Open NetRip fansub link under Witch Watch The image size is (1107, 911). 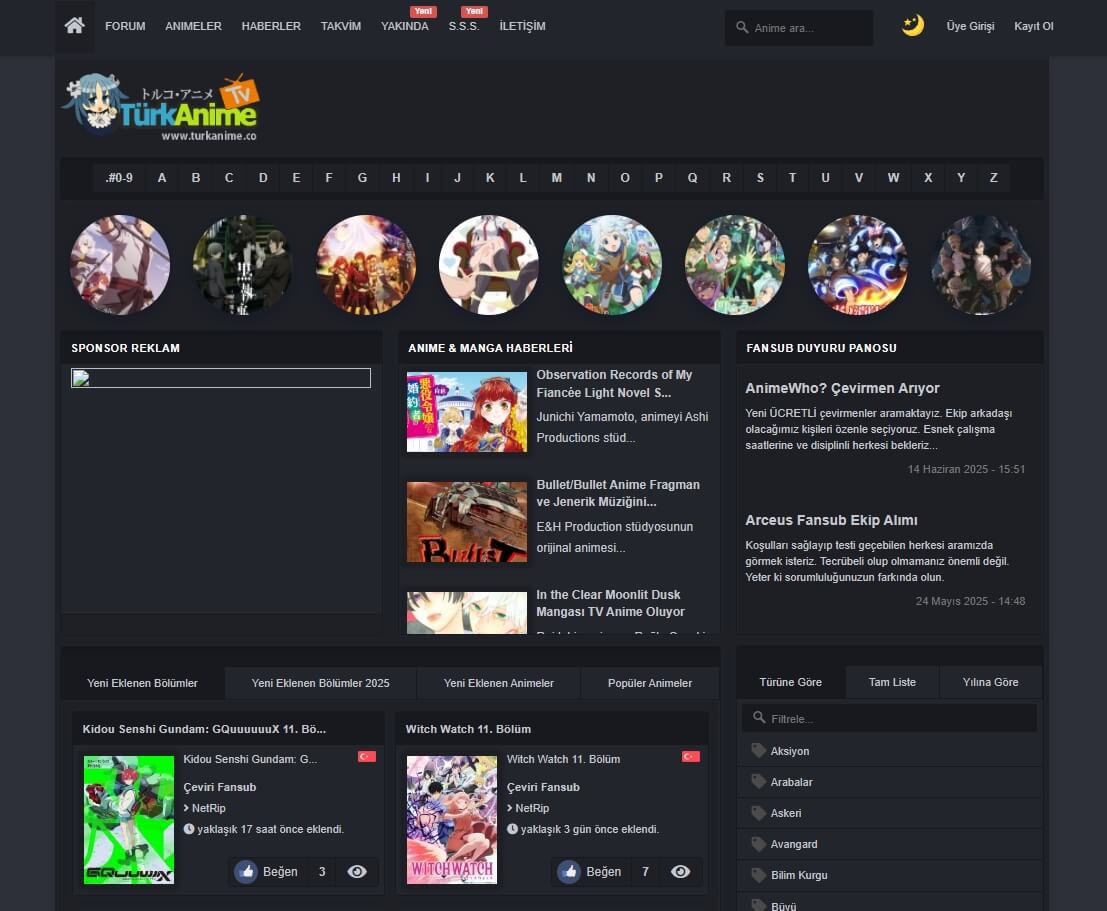532,808
